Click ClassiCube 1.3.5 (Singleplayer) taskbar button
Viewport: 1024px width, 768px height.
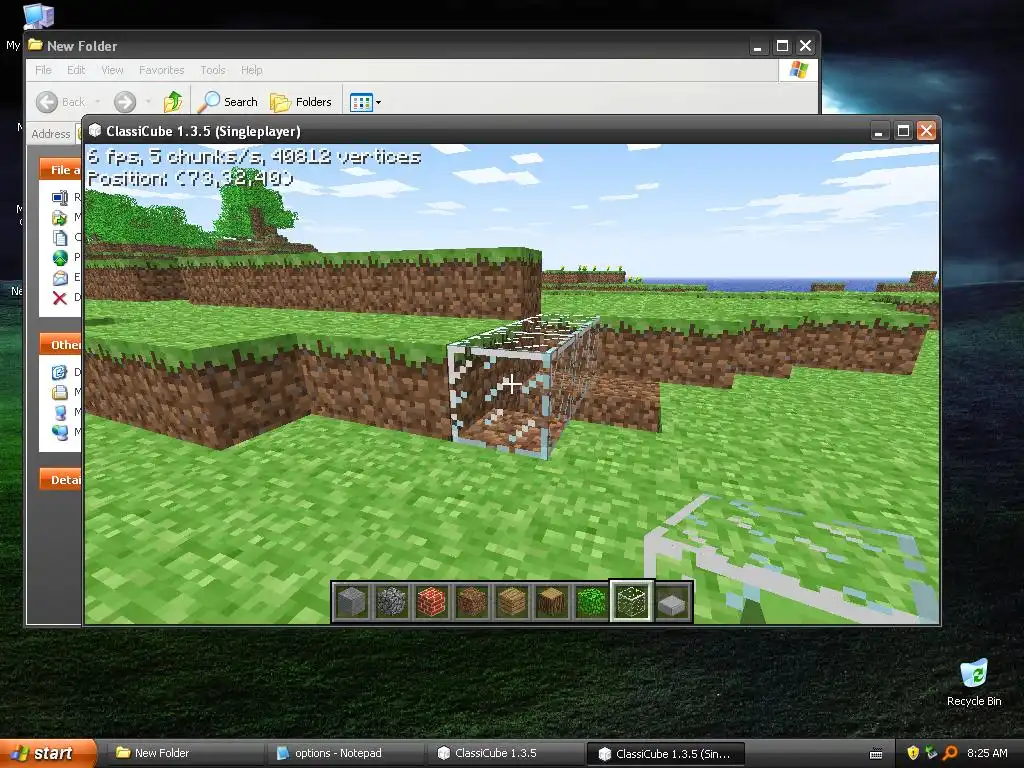665,754
